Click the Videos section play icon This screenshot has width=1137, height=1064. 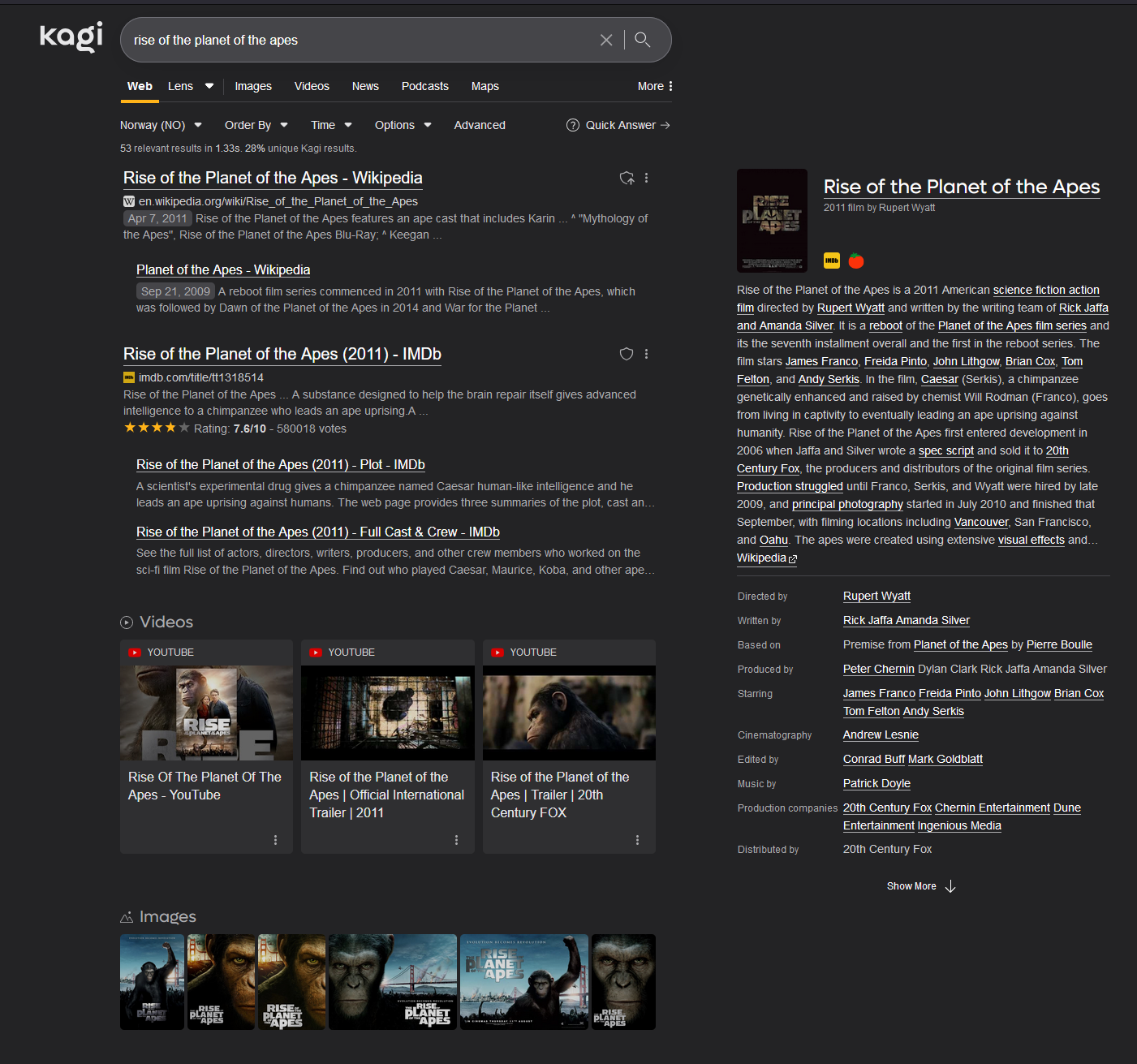point(127,622)
